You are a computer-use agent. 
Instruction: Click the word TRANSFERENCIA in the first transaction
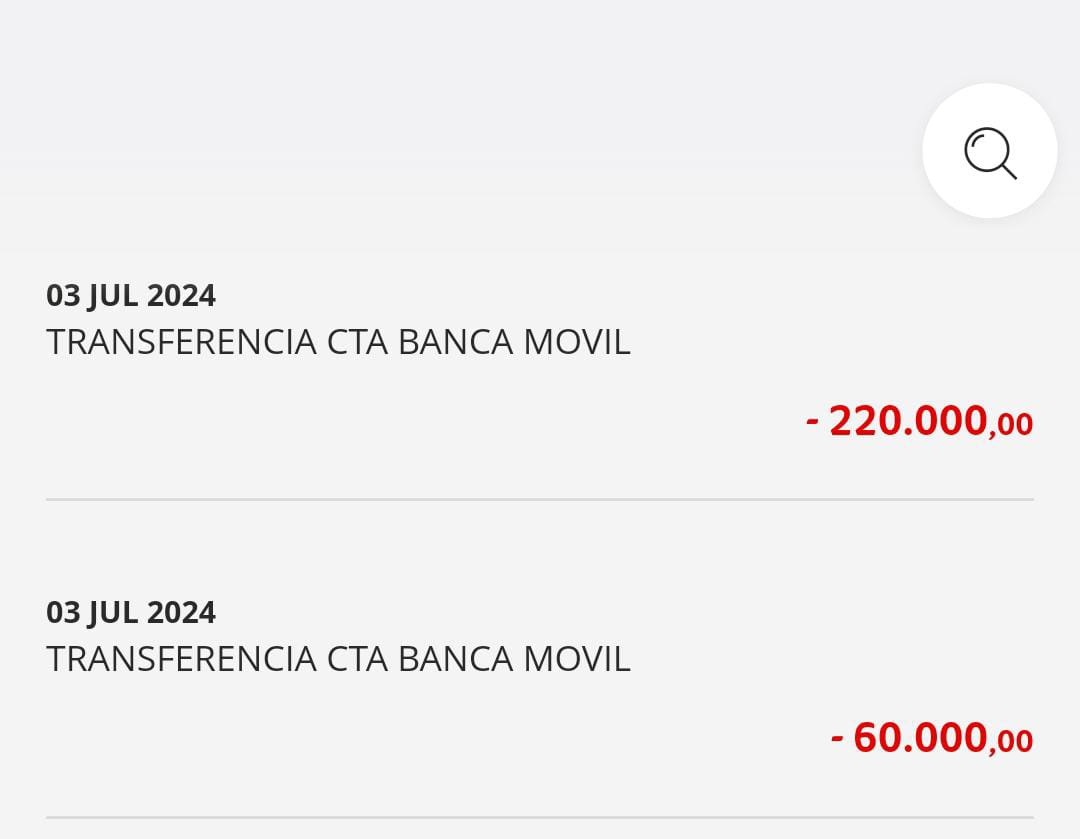click(181, 342)
